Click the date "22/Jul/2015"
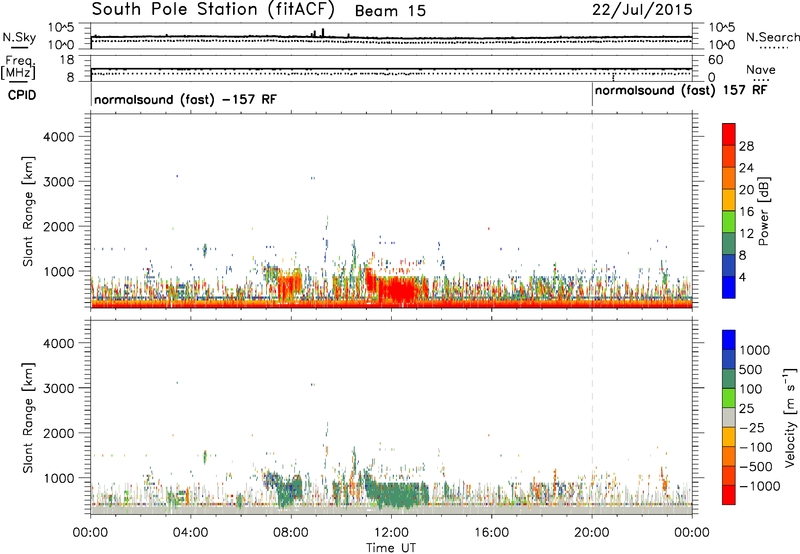The image size is (800, 554). point(642,10)
